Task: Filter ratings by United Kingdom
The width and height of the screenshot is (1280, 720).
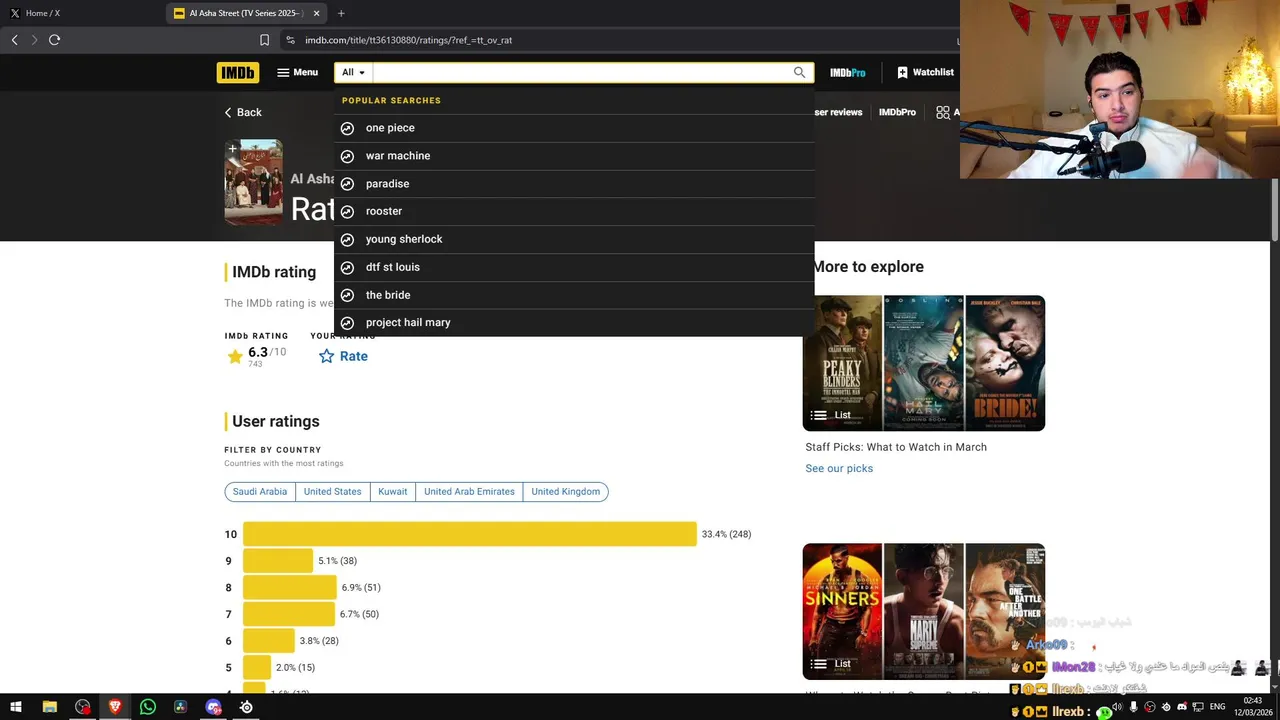Action: pos(566,492)
